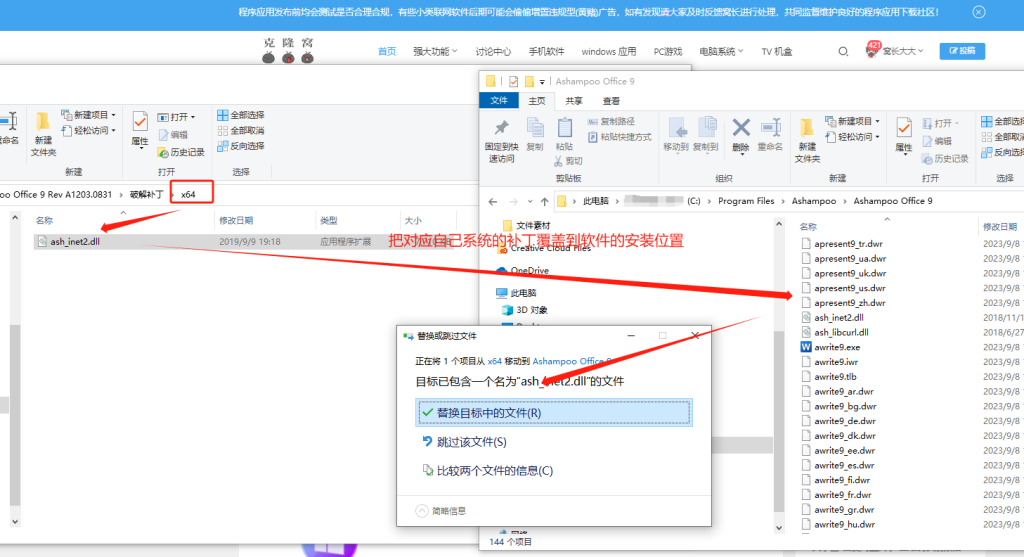Open the 首页 navigation link

387,51
